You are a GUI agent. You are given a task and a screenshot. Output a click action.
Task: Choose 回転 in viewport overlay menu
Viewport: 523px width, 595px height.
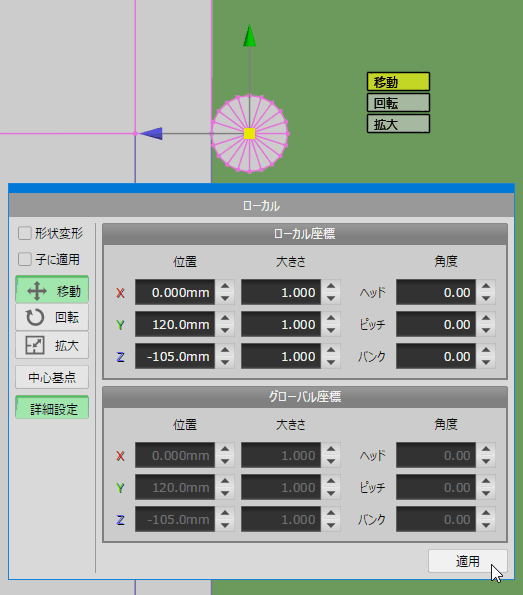click(x=398, y=103)
